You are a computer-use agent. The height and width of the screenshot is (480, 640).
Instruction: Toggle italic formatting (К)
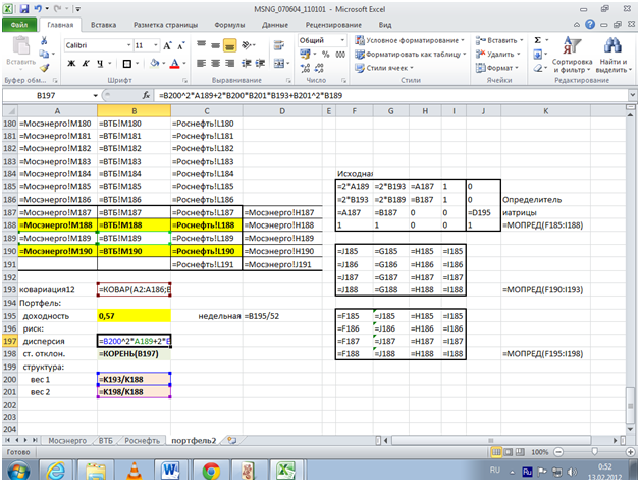86,64
